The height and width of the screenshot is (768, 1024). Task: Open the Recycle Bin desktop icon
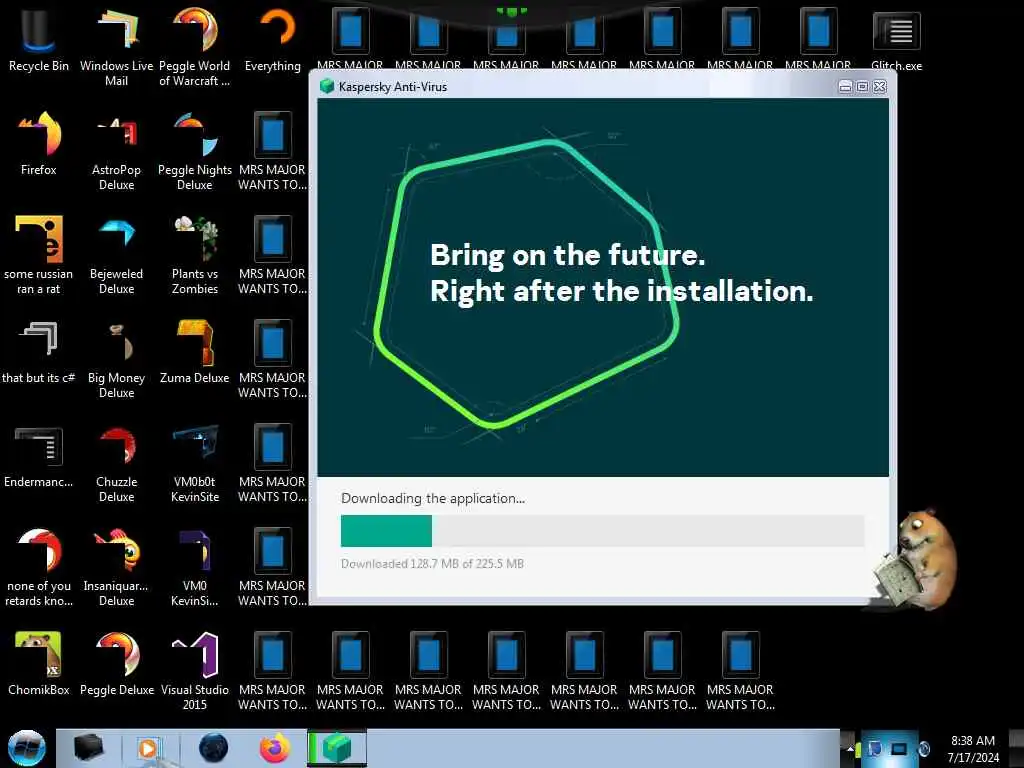click(x=39, y=39)
